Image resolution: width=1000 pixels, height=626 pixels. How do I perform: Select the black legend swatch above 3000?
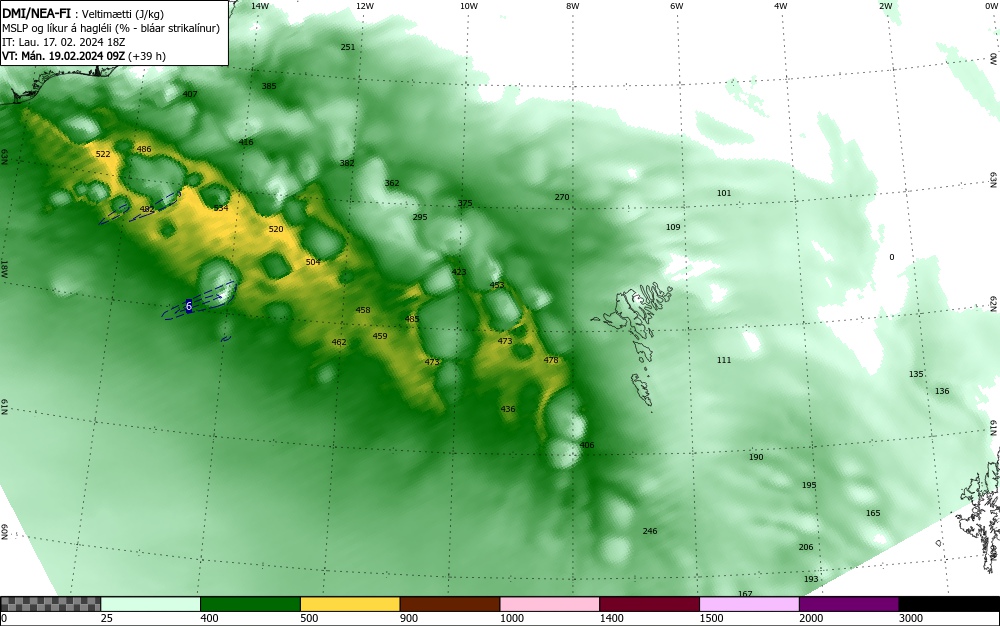[x=949, y=604]
